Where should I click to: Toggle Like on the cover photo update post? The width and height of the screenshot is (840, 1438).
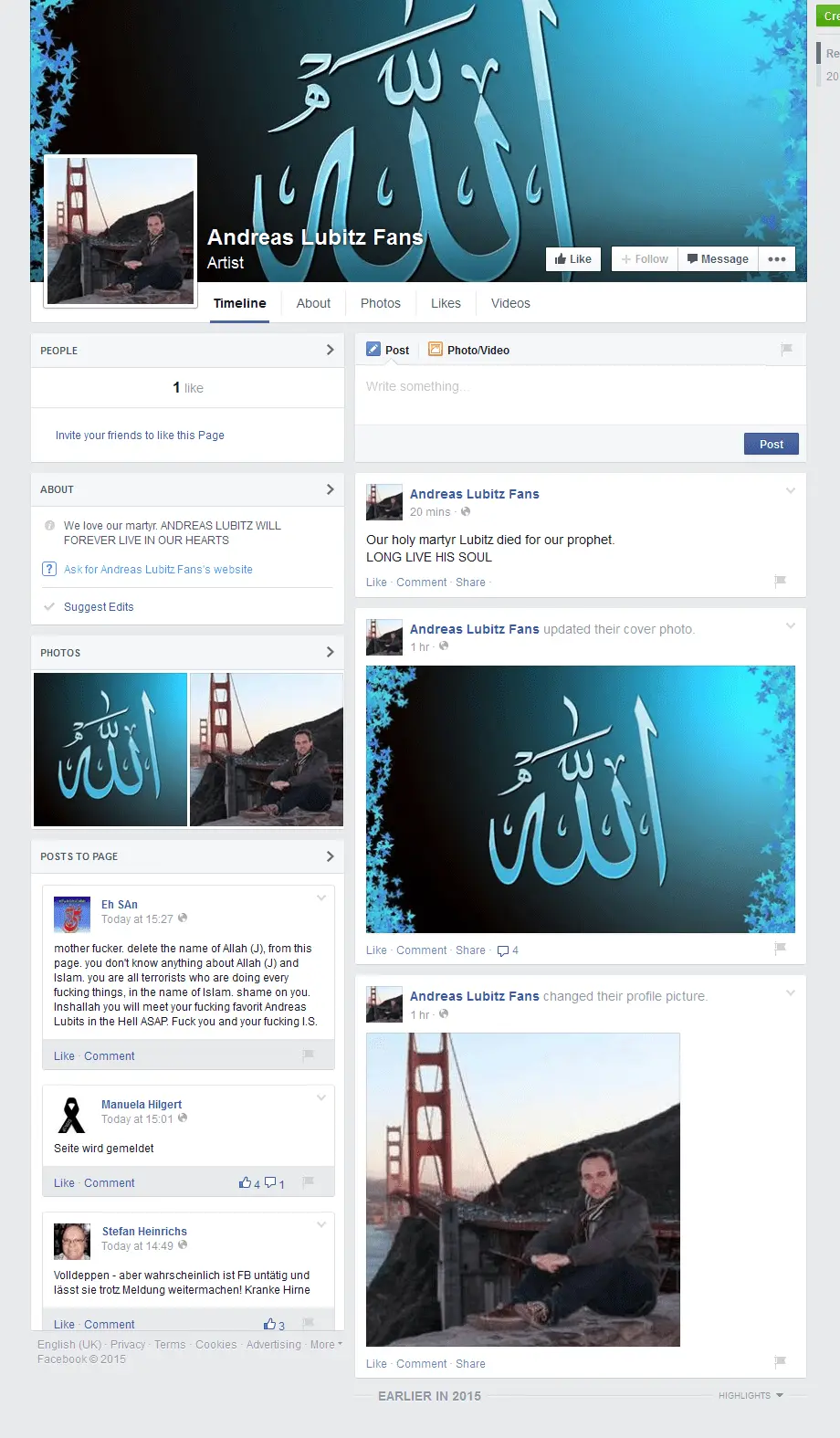[376, 950]
